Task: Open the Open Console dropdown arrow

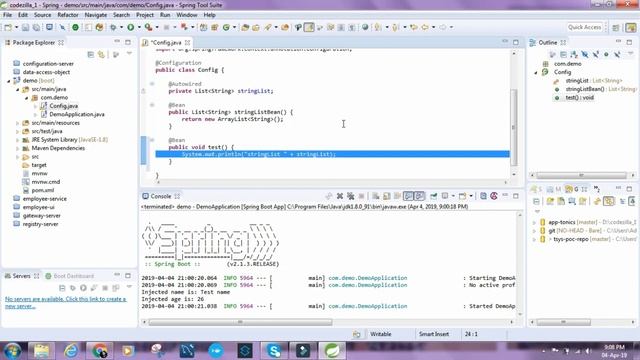Action: [x=471, y=196]
